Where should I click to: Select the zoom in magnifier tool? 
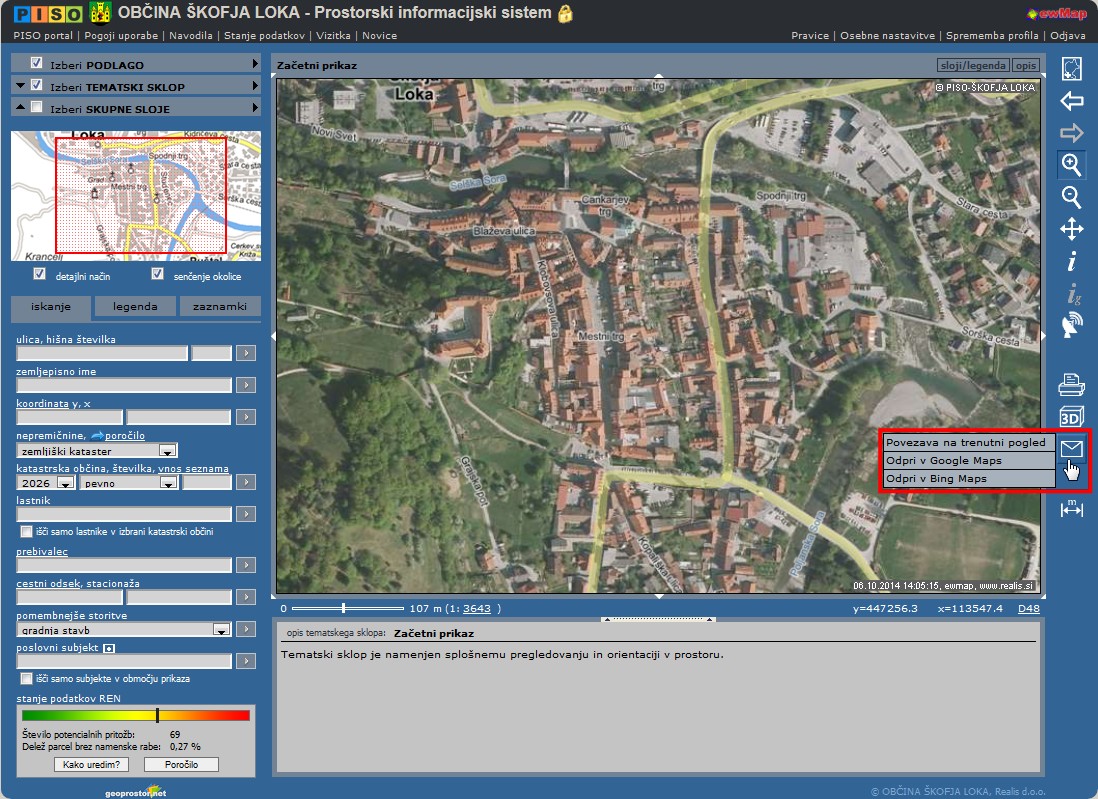click(1071, 165)
